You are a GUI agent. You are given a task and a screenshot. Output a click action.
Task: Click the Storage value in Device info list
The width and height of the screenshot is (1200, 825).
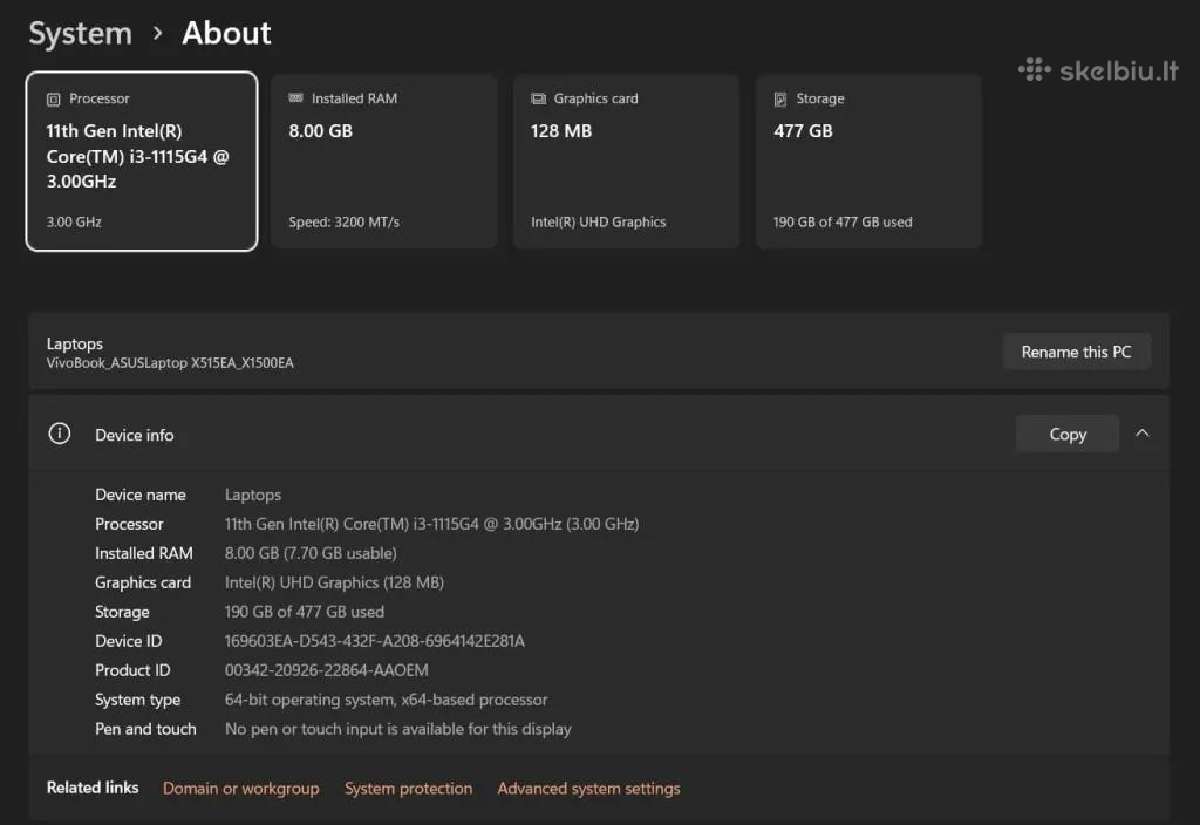pyautogui.click(x=304, y=612)
